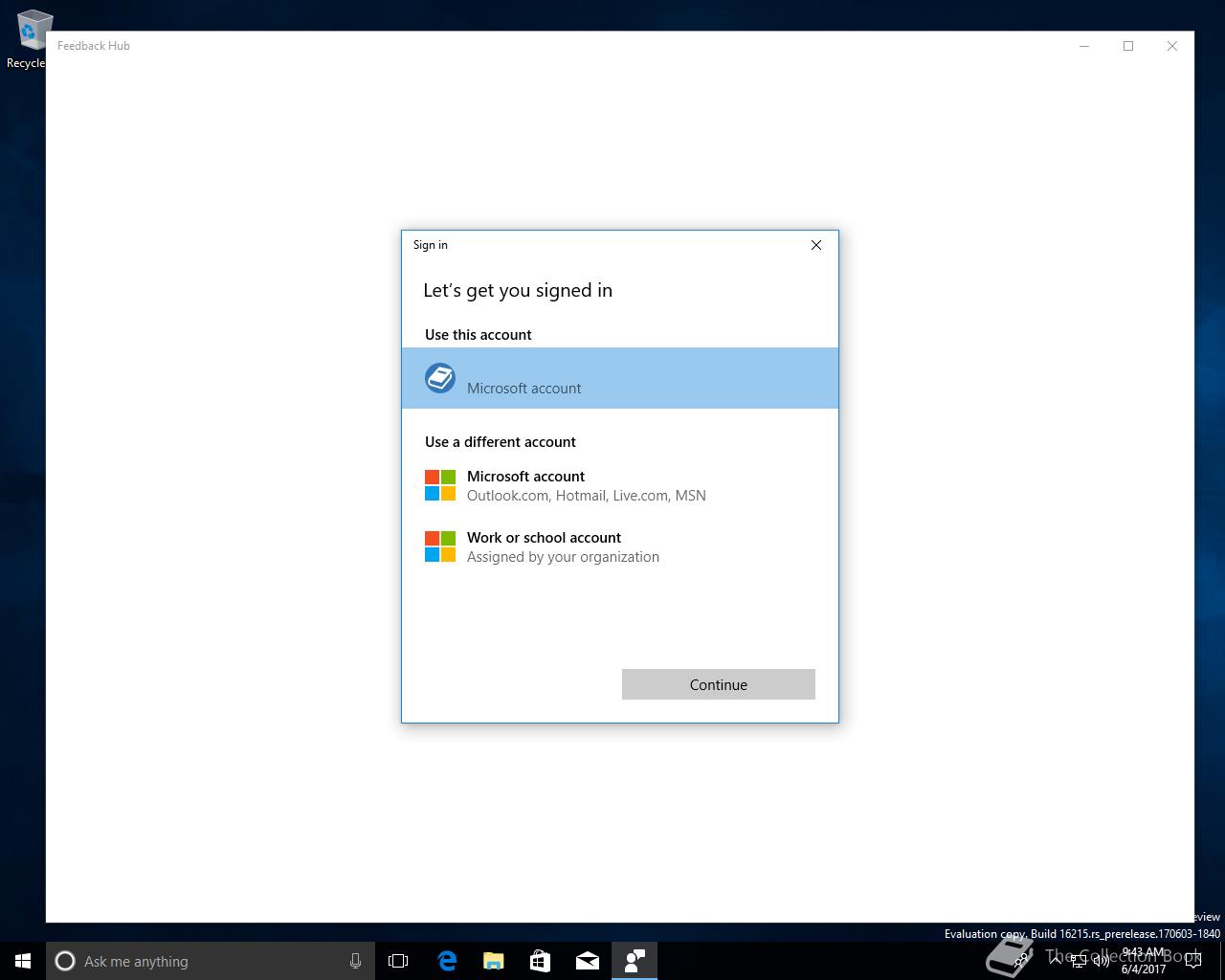The width and height of the screenshot is (1225, 980).
Task: Open File Explorer from taskbar
Action: coord(493,961)
